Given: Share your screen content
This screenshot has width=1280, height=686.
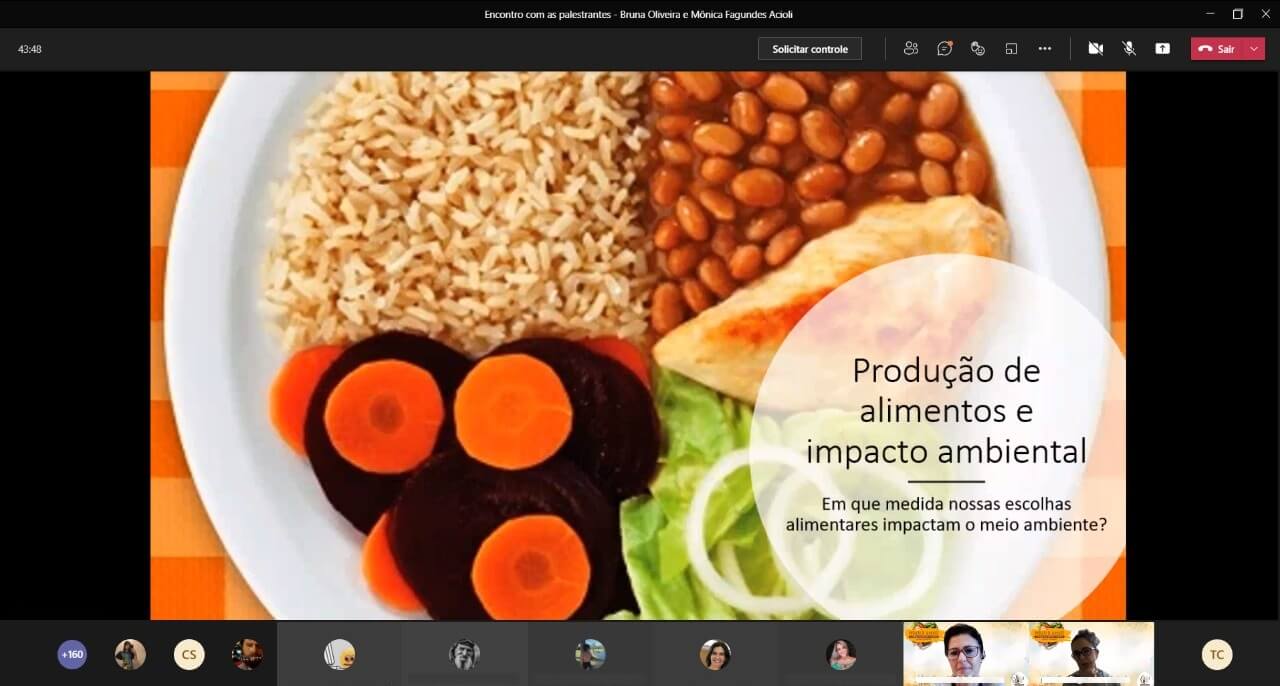Looking at the screenshot, I should coord(1162,48).
